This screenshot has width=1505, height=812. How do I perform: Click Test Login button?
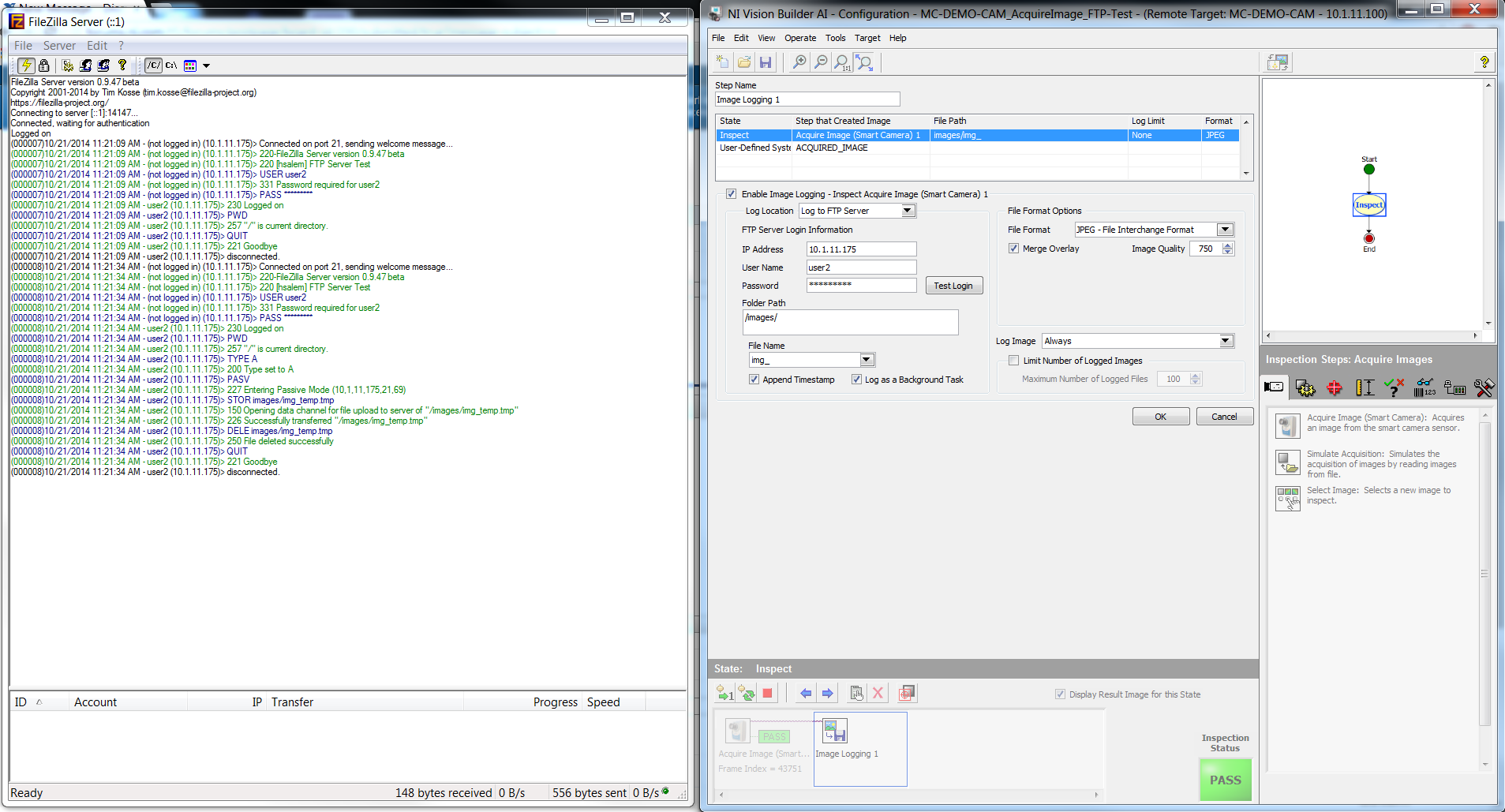953,286
